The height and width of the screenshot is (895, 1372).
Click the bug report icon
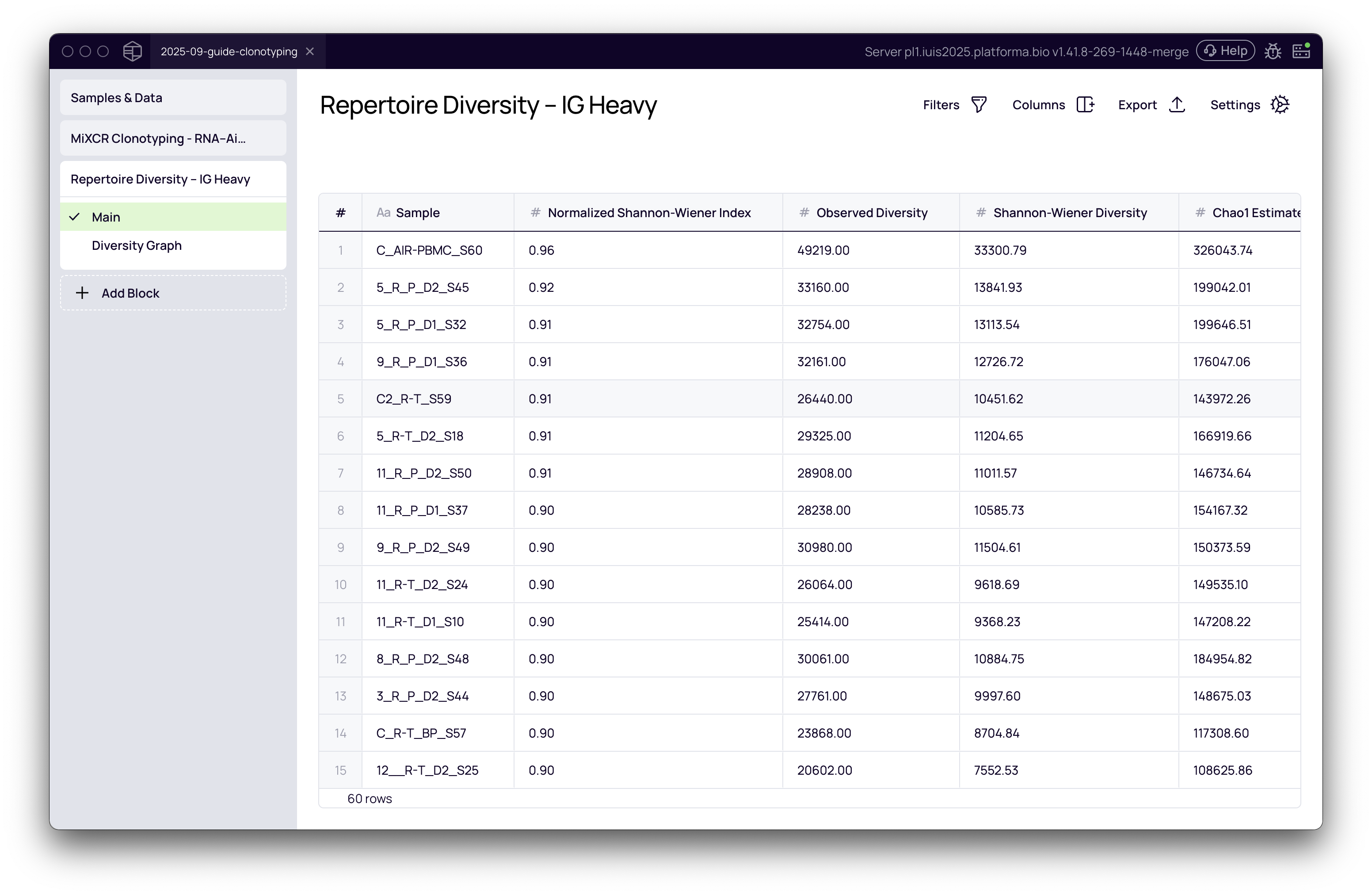tap(1273, 51)
